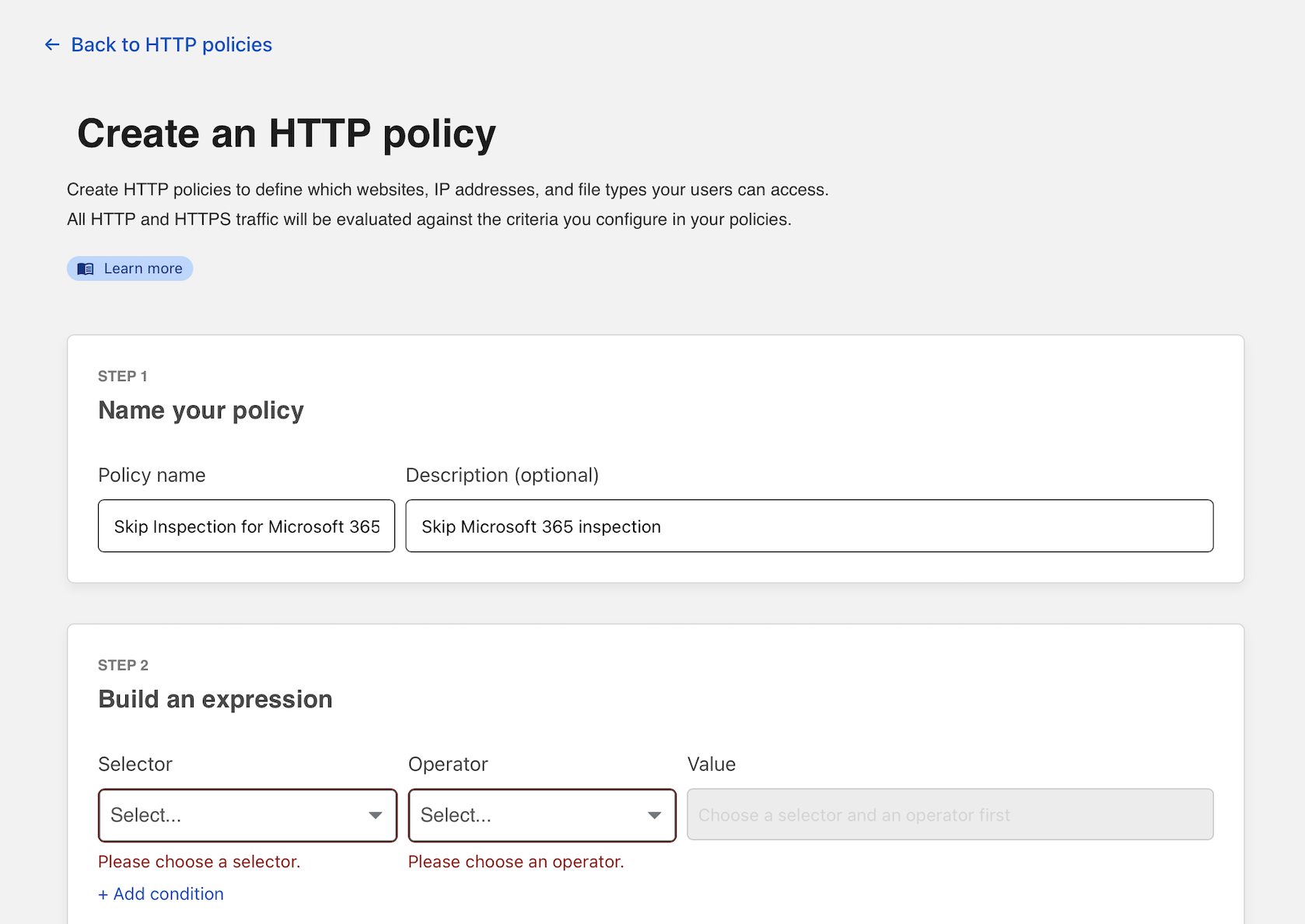The height and width of the screenshot is (924, 1305).
Task: Expand the Selector dropdown
Action: [x=247, y=815]
